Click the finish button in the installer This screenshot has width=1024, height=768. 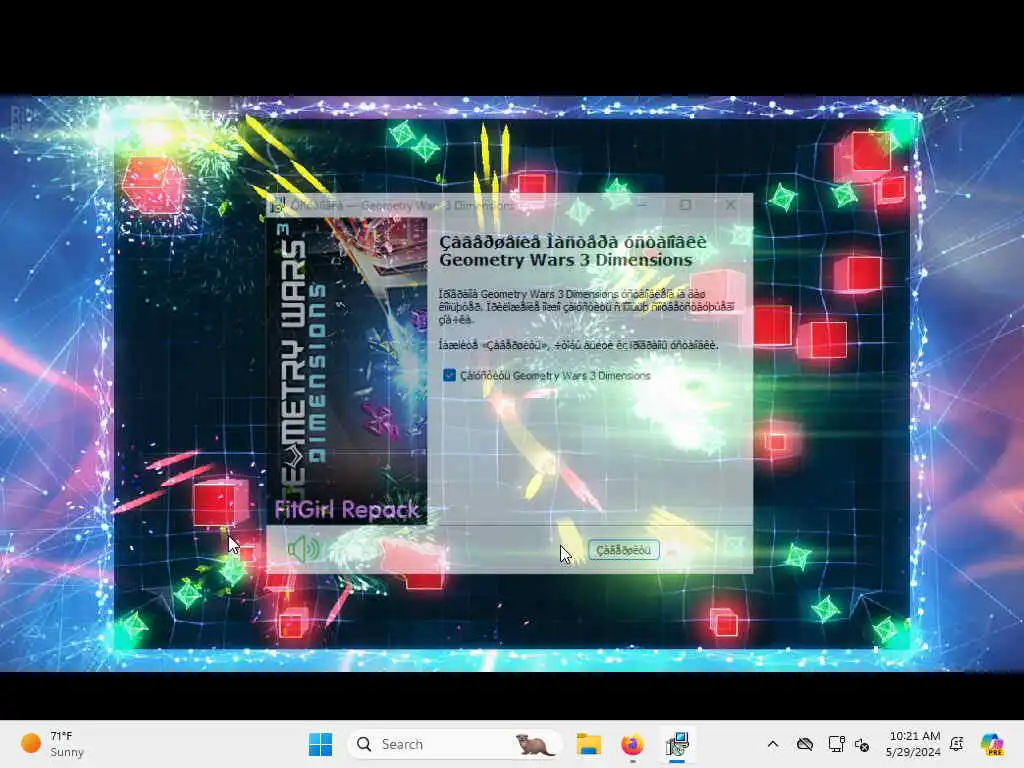(624, 550)
